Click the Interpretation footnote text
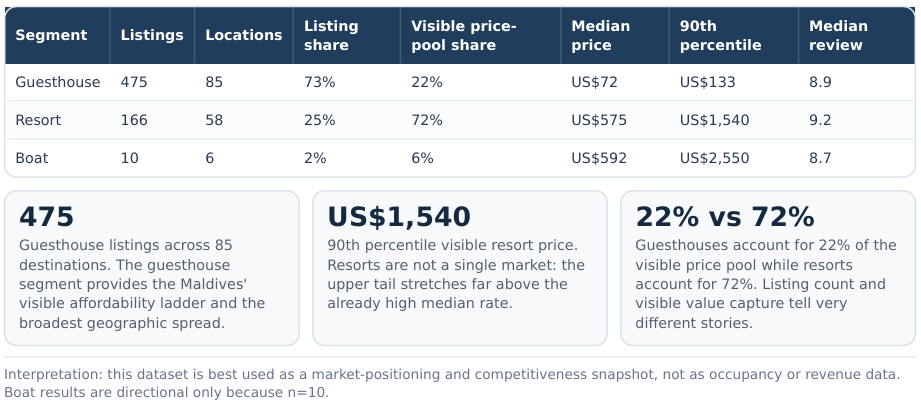921x409 pixels. point(452,383)
